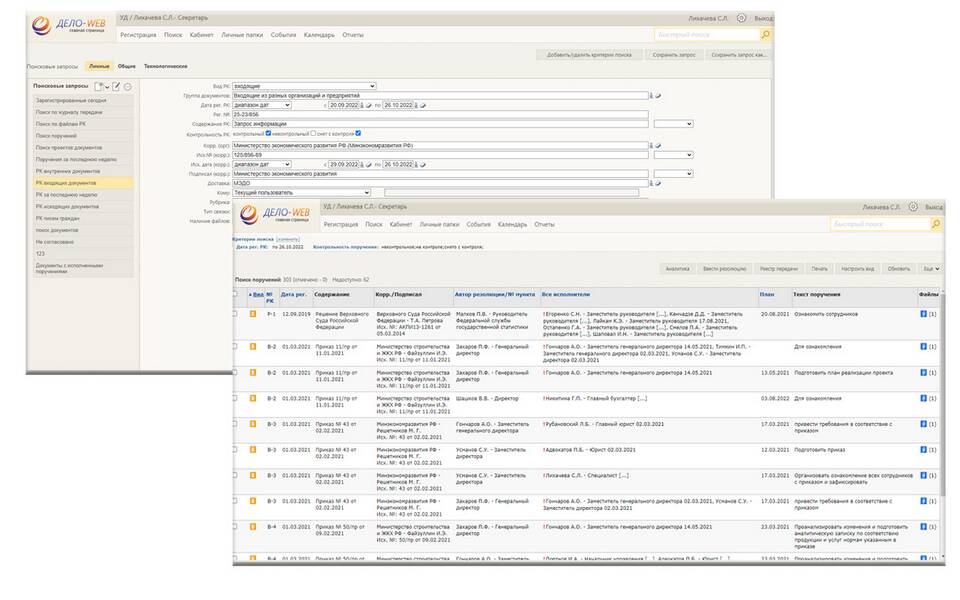
Task: Create new search query icon in sidebar
Action: (x=99, y=87)
